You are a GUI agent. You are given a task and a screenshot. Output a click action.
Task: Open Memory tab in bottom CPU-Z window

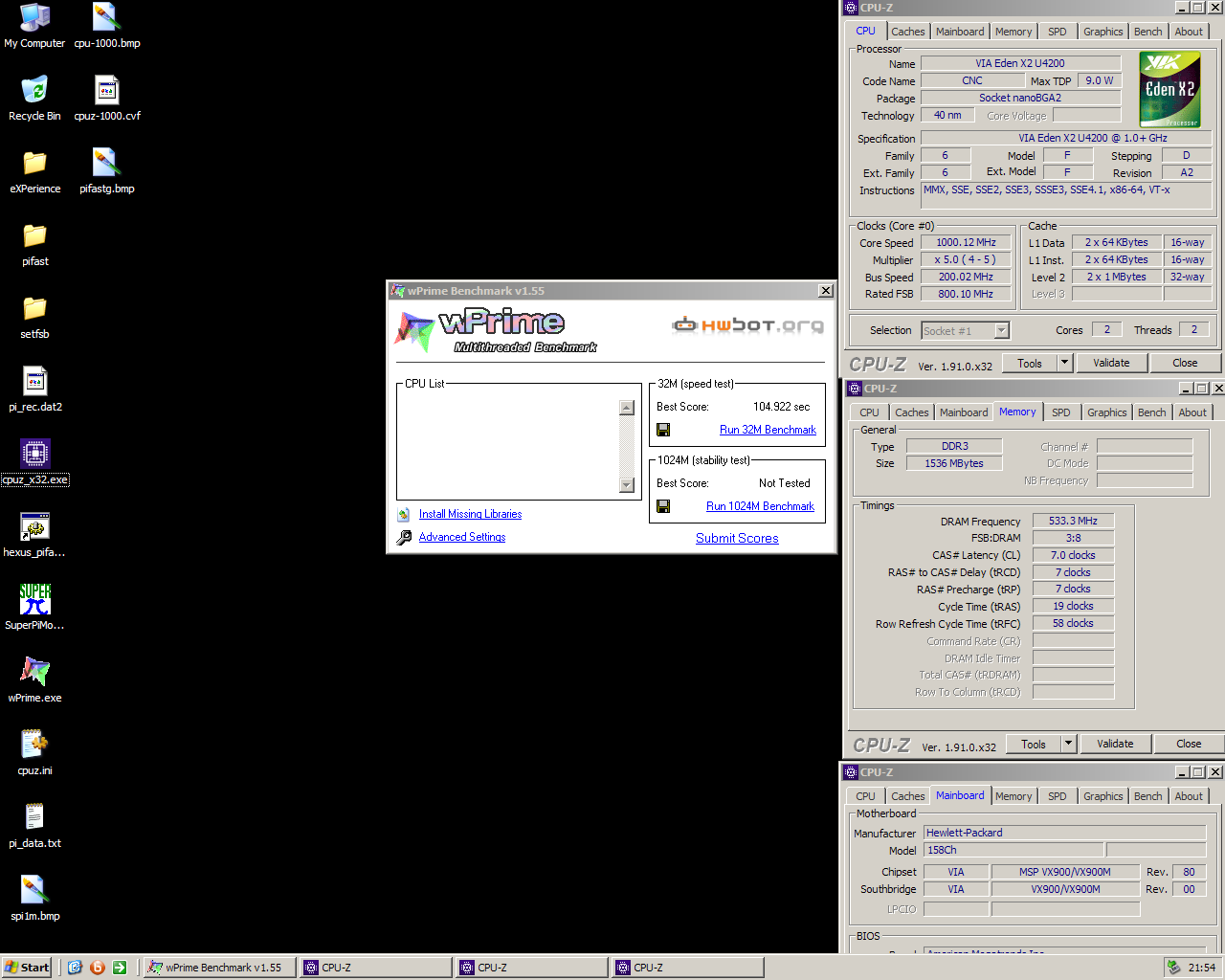pos(1013,796)
